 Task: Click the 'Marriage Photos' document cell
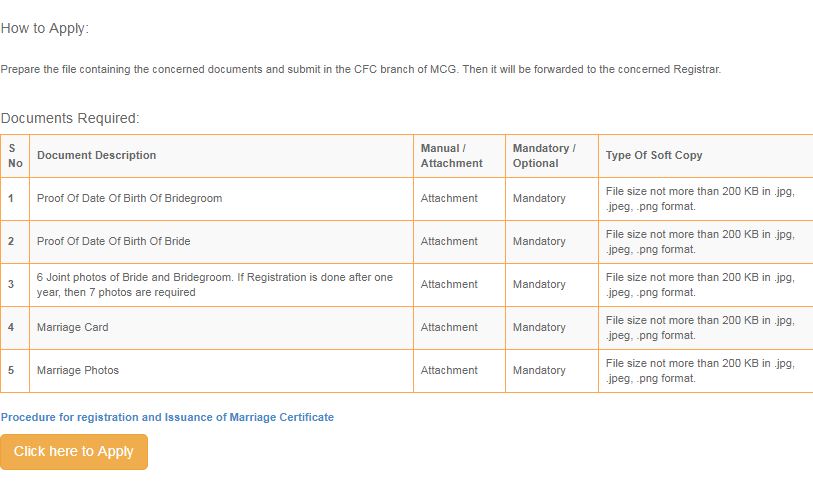[x=78, y=370]
